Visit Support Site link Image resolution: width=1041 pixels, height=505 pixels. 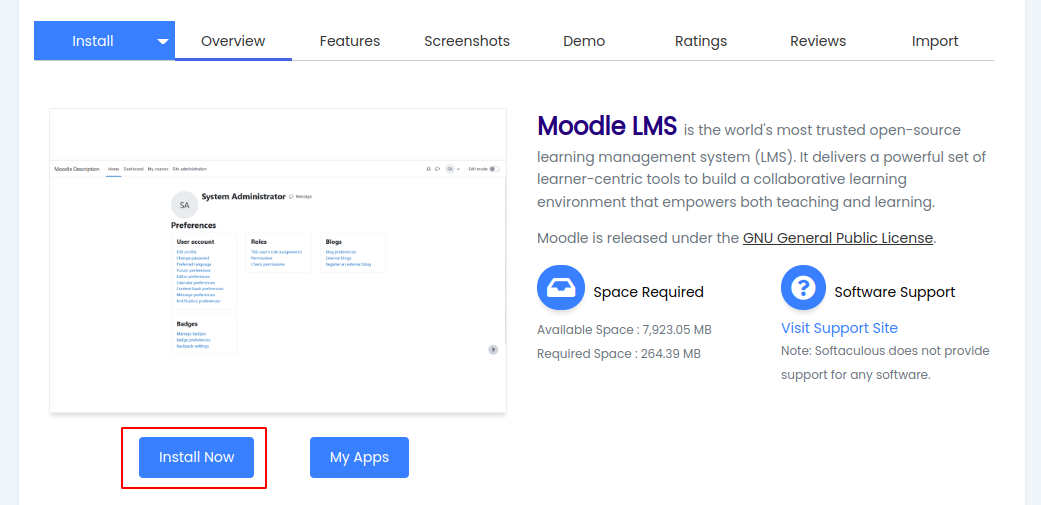pos(839,328)
